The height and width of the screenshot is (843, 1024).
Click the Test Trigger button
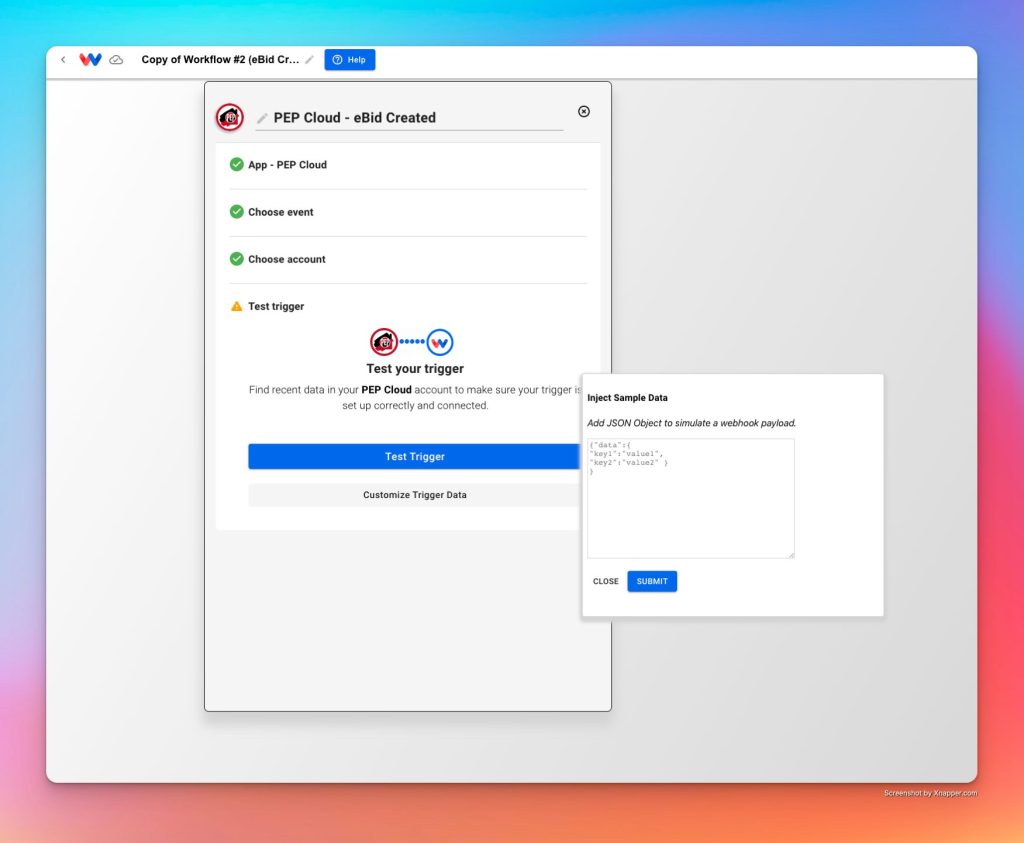pyautogui.click(x=415, y=456)
